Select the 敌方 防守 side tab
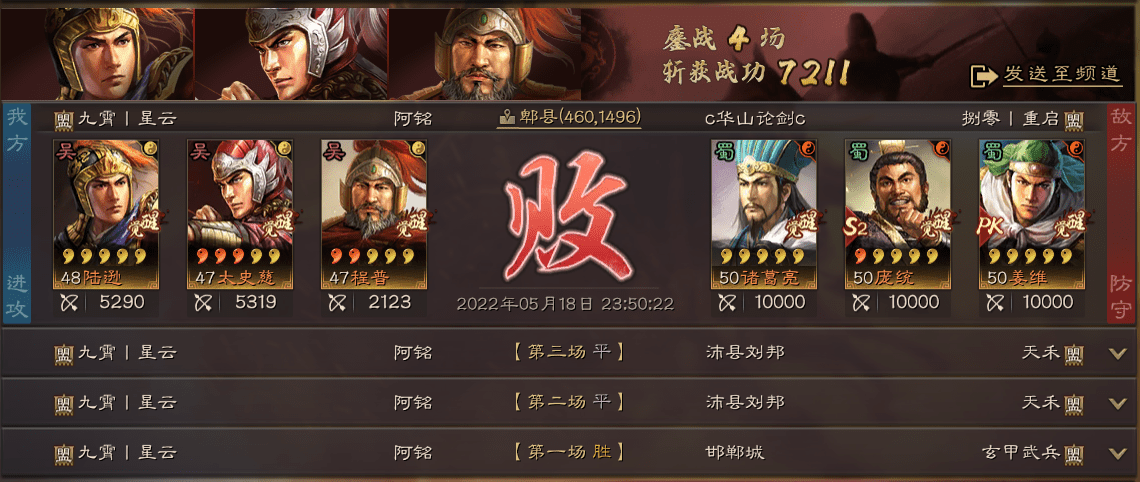Viewport: 1140px width, 482px height. click(1123, 214)
